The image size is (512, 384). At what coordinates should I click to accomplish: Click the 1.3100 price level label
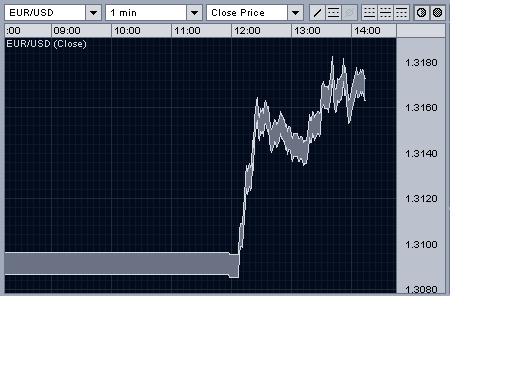pos(421,245)
